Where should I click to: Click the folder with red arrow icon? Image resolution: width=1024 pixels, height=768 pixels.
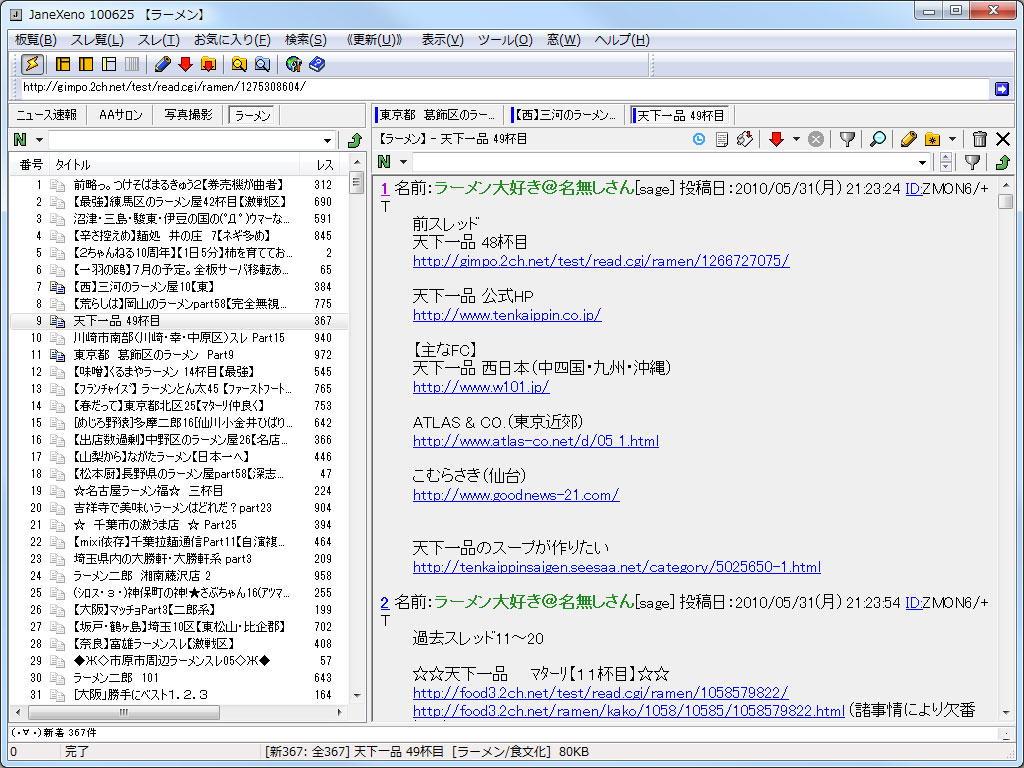[208, 64]
